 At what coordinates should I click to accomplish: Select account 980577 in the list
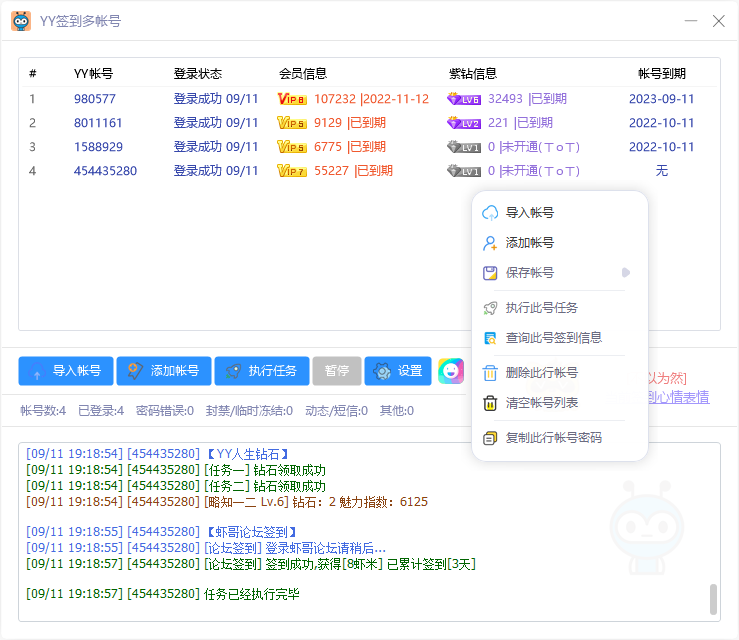(x=95, y=99)
